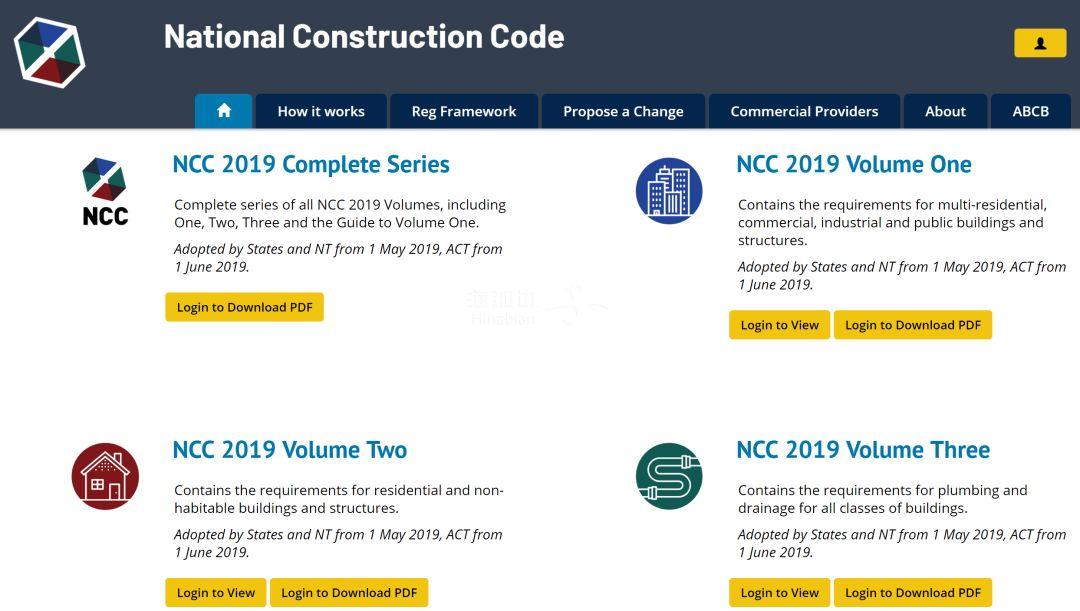Click the adoption date note under Complete Series

point(338,258)
